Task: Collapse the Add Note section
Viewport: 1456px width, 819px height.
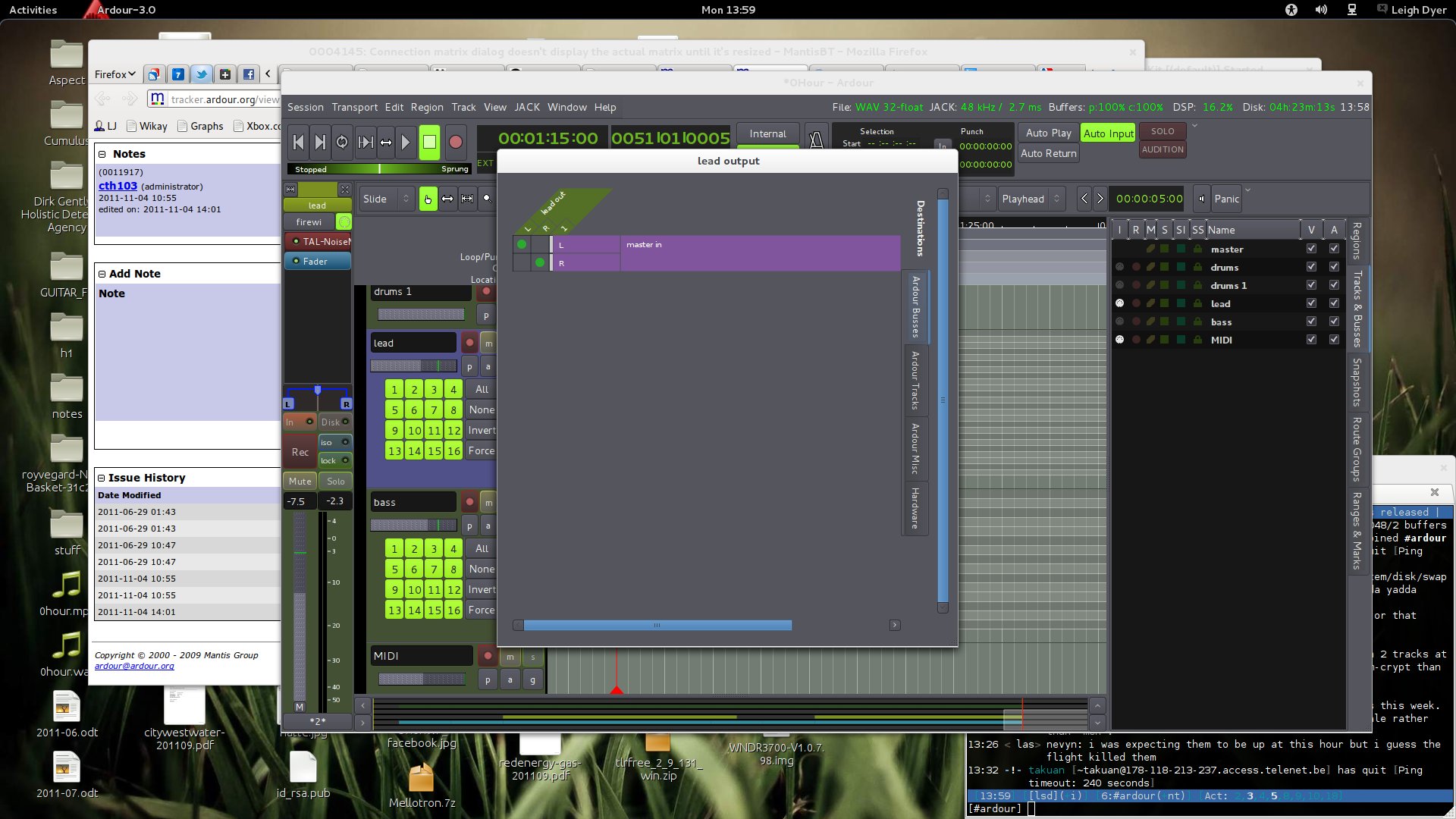Action: point(102,274)
